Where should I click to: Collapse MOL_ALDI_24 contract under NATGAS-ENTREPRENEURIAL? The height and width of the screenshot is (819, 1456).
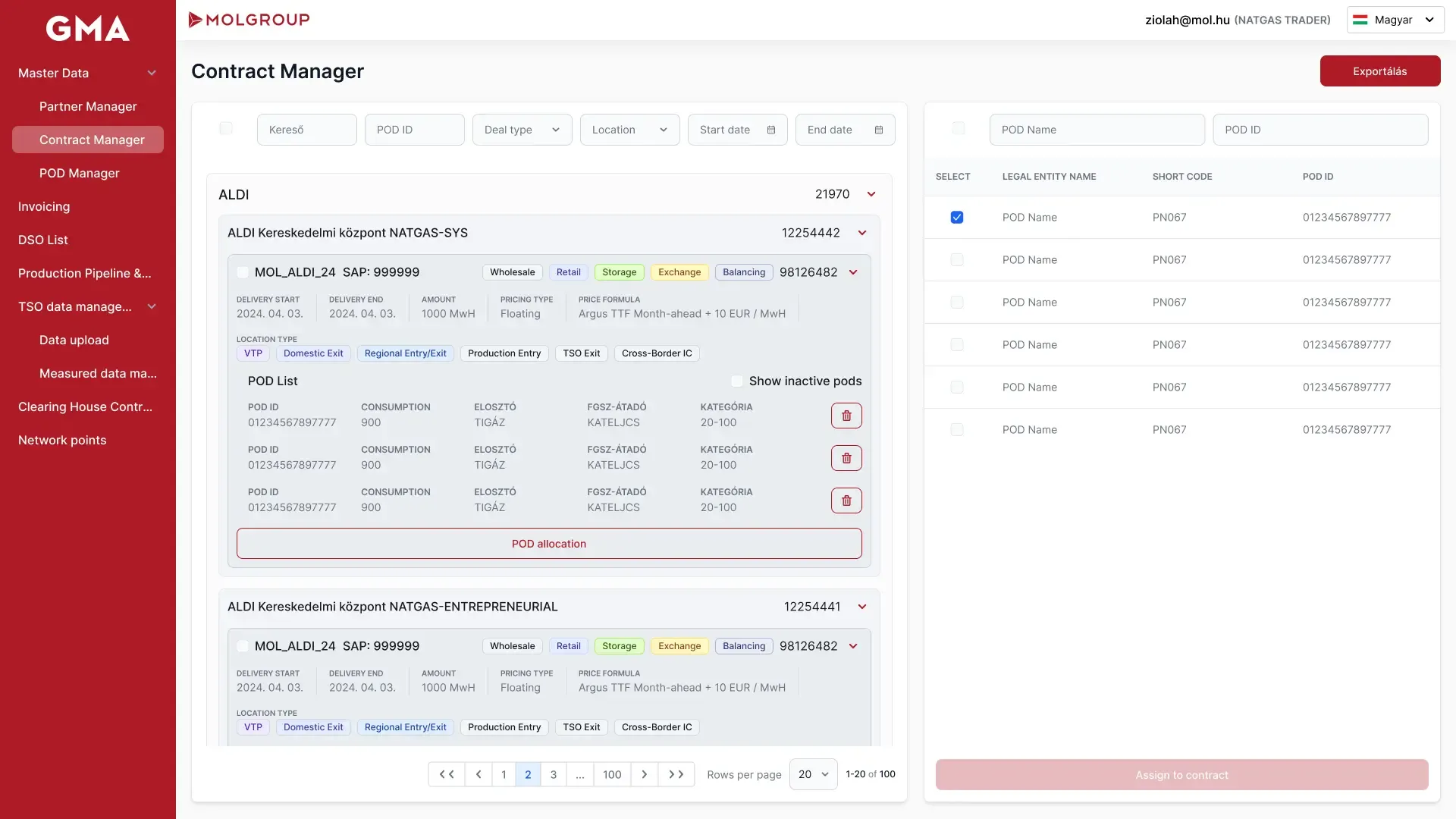point(853,646)
